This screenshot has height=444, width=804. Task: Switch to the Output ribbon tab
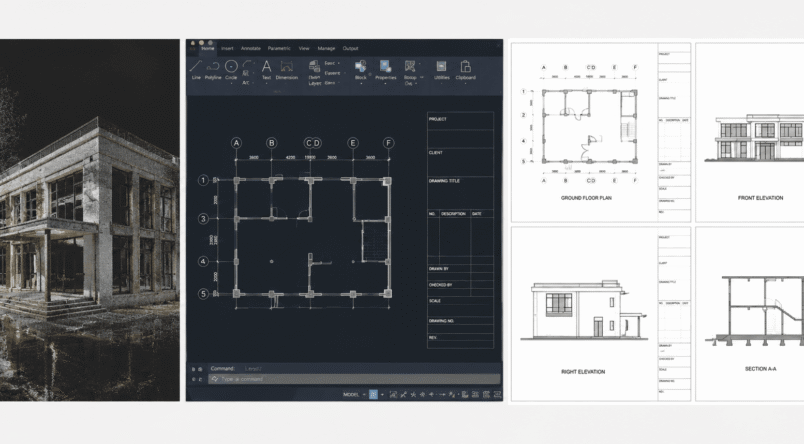click(351, 48)
